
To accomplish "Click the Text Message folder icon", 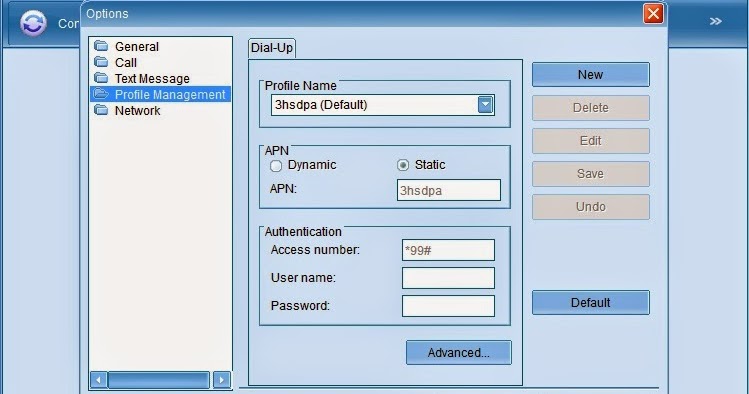I will coord(101,77).
